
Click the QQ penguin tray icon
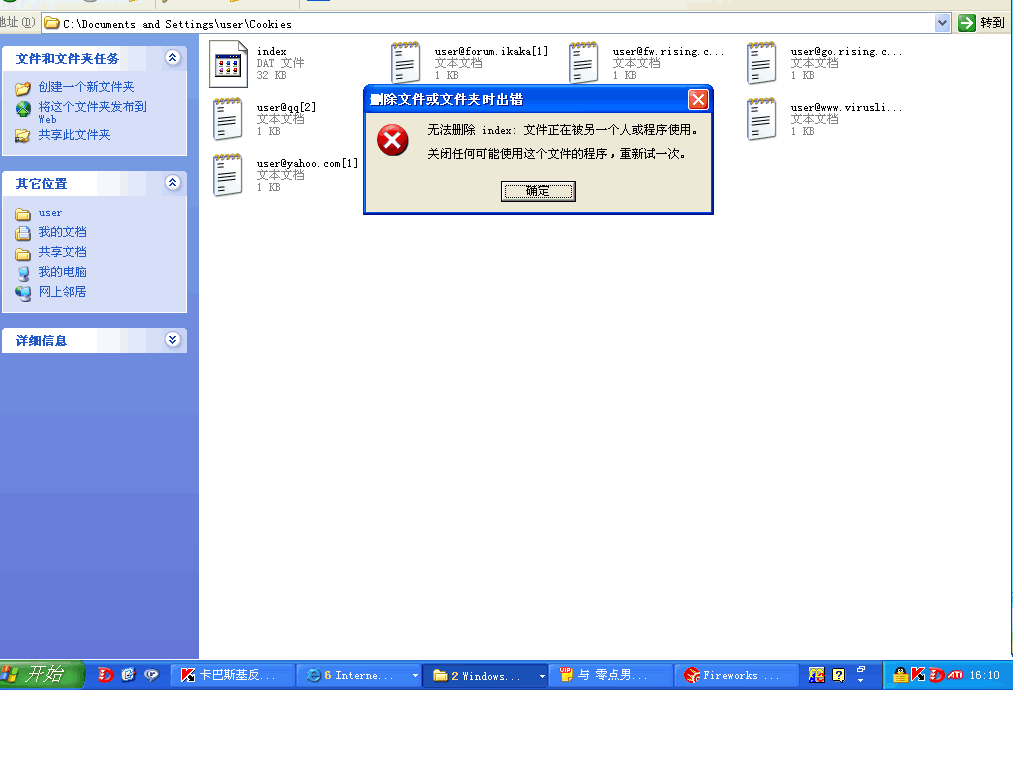coord(900,675)
